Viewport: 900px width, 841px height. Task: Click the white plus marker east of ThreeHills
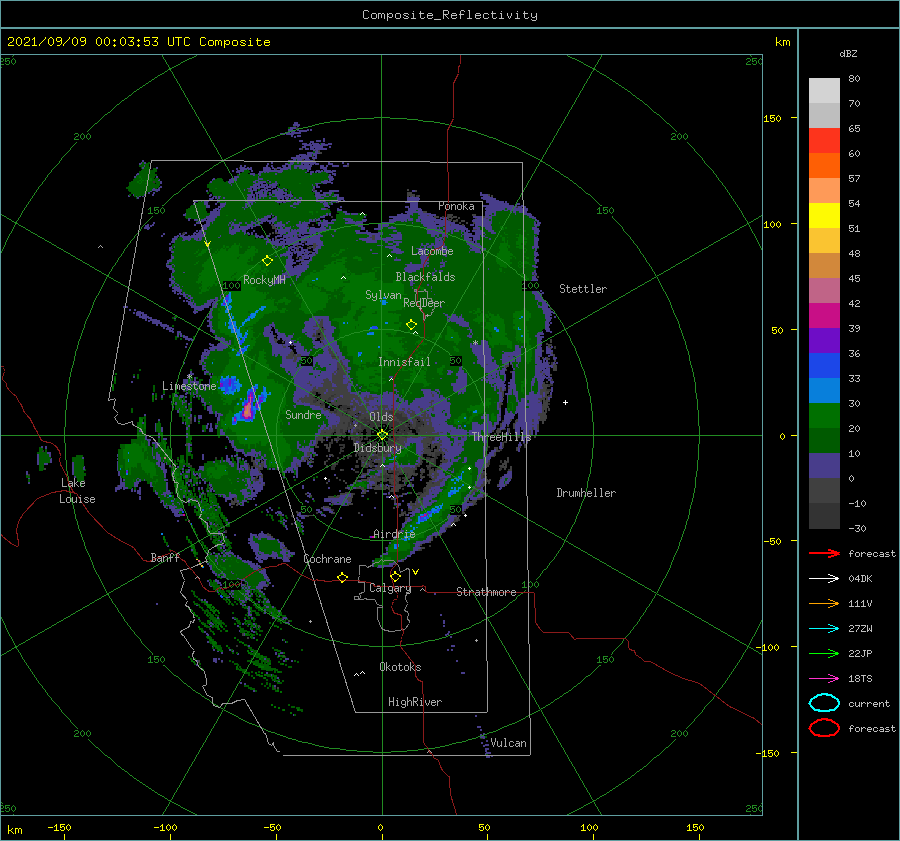[x=565, y=402]
